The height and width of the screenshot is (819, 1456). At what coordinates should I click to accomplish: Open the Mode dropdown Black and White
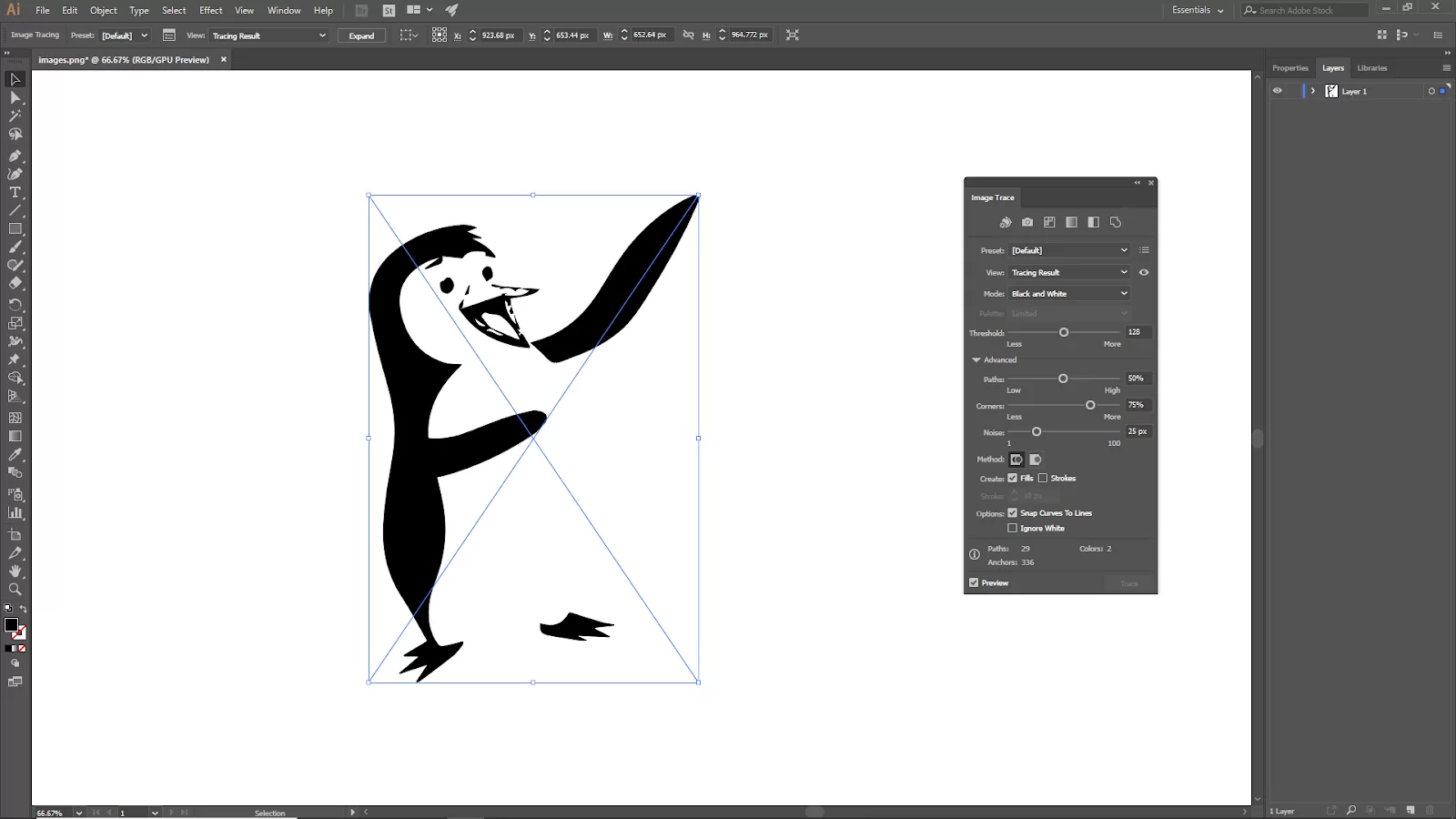[1069, 294]
